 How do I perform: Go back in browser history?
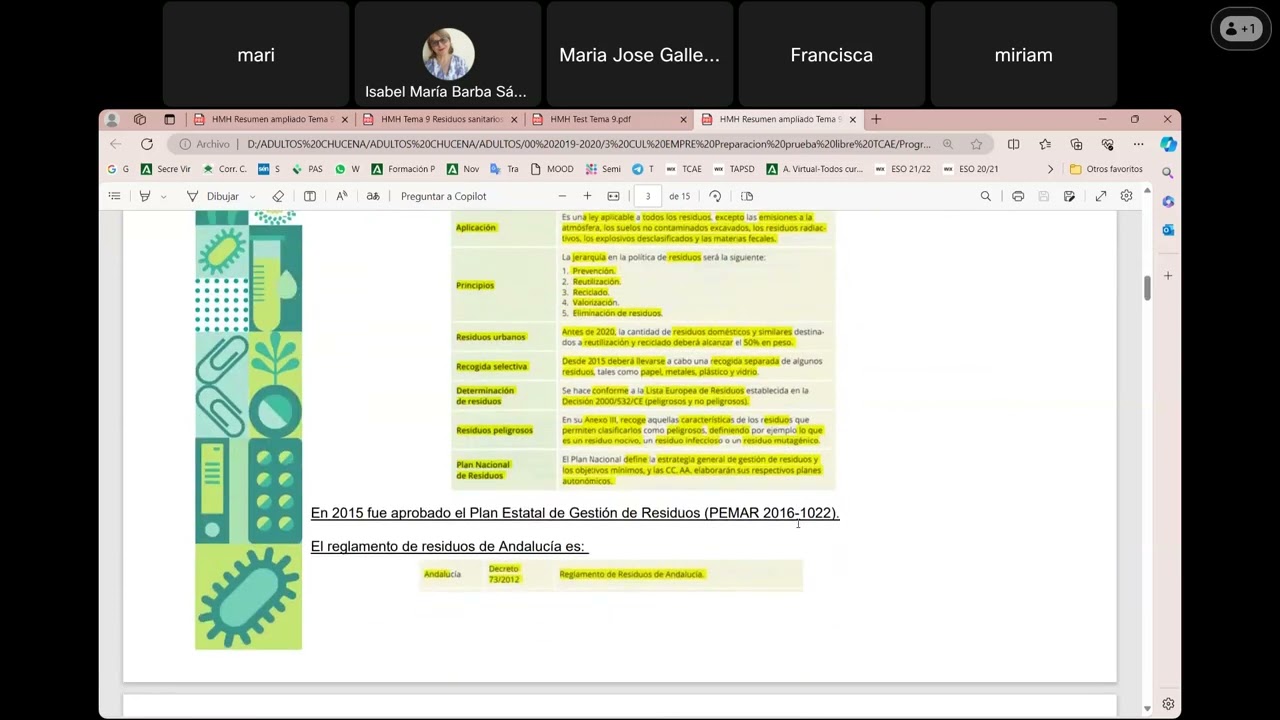(116, 144)
